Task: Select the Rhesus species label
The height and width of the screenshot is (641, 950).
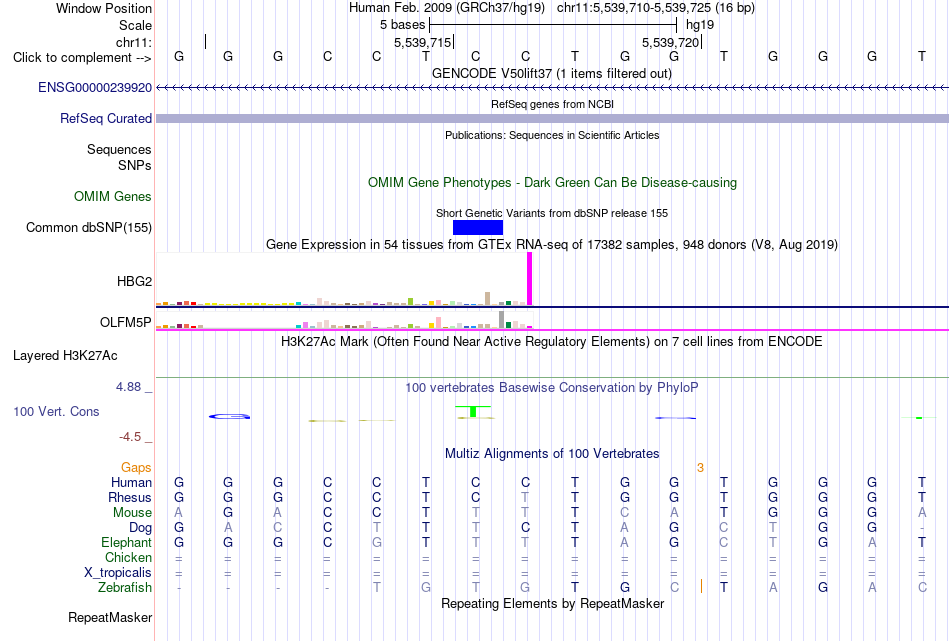Action: [130, 497]
